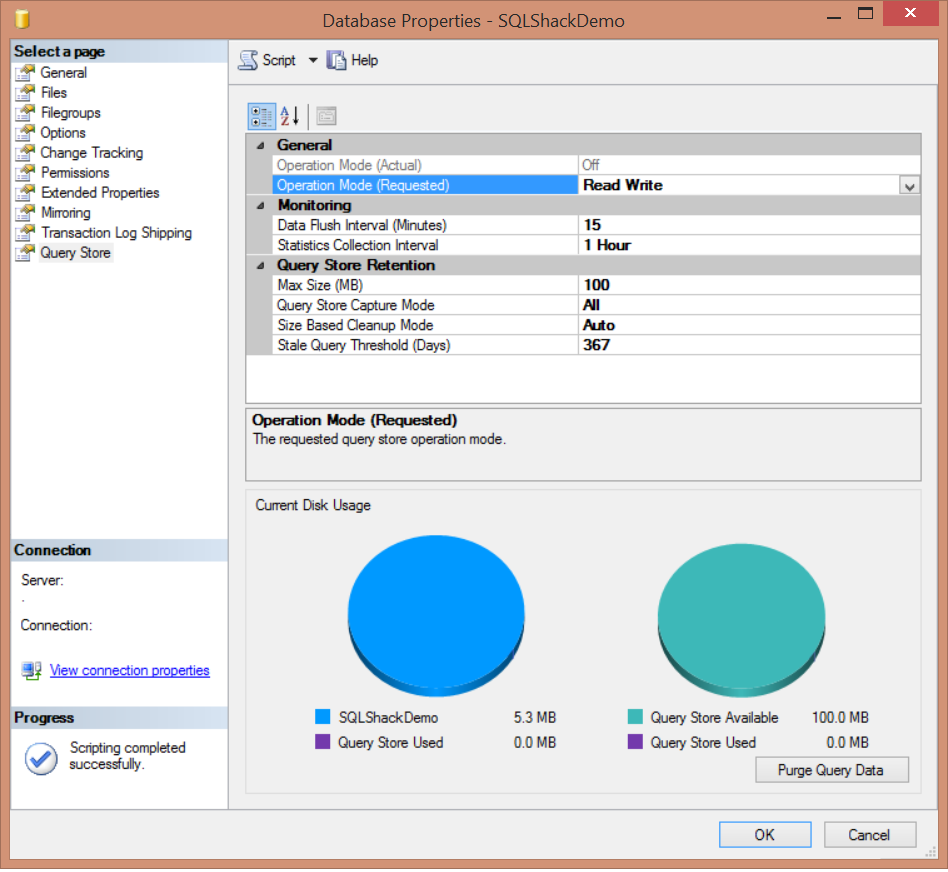Click the Script button label
The height and width of the screenshot is (872, 948).
click(279, 60)
